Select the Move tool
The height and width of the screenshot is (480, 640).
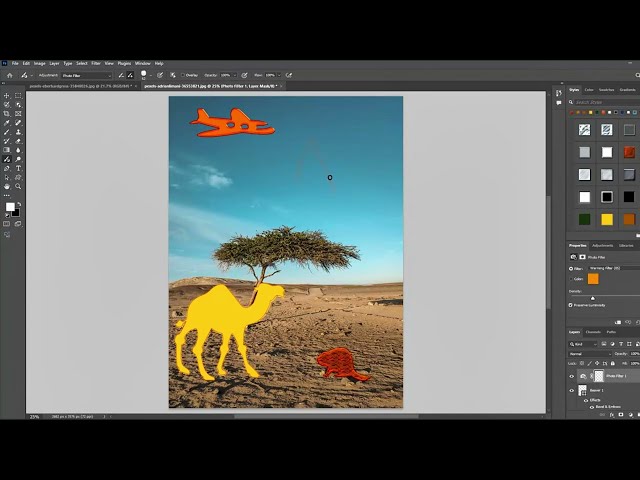[x=7, y=96]
